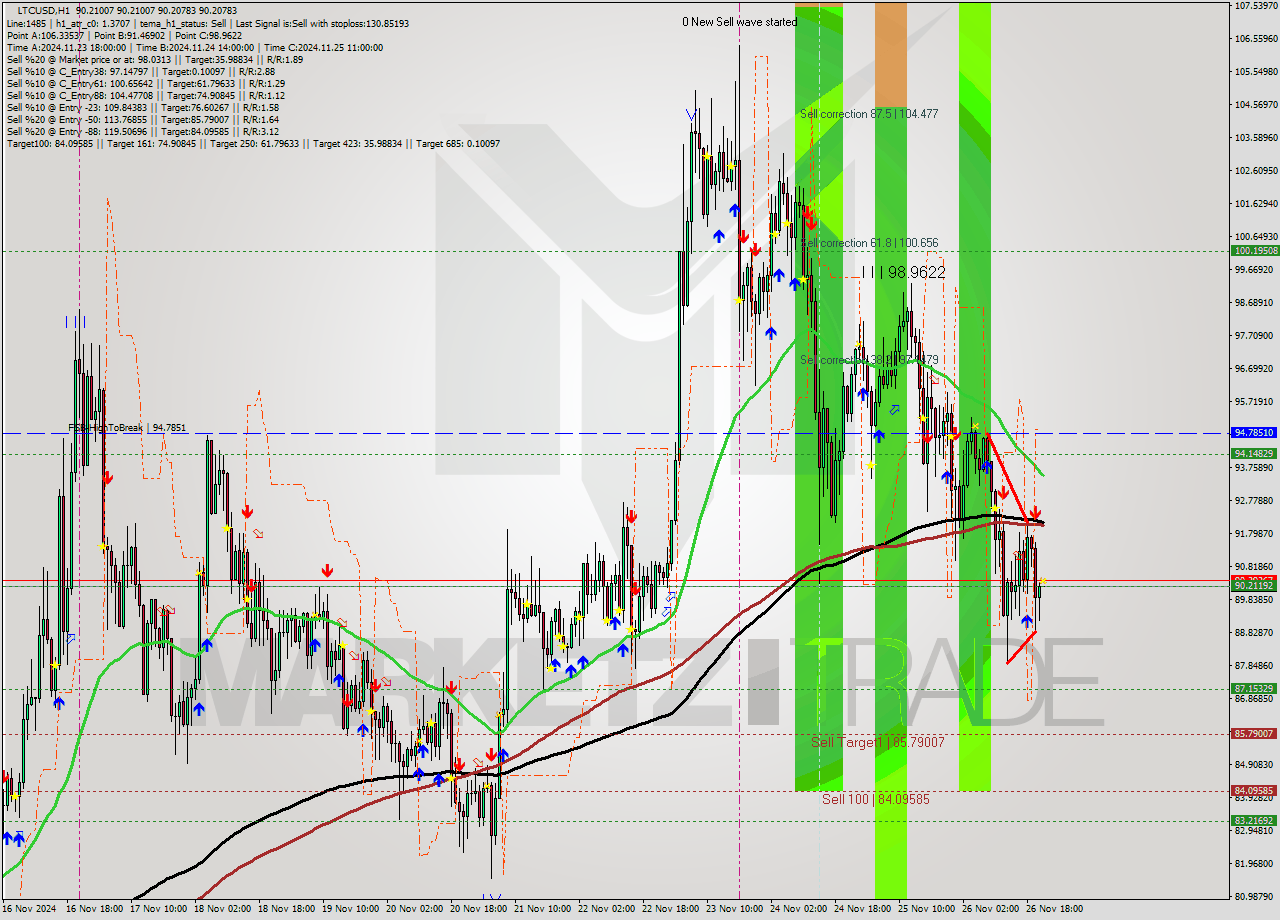Click the 81.96800 price axis label
Screen dimensions: 1280x920
(x=1256, y=864)
